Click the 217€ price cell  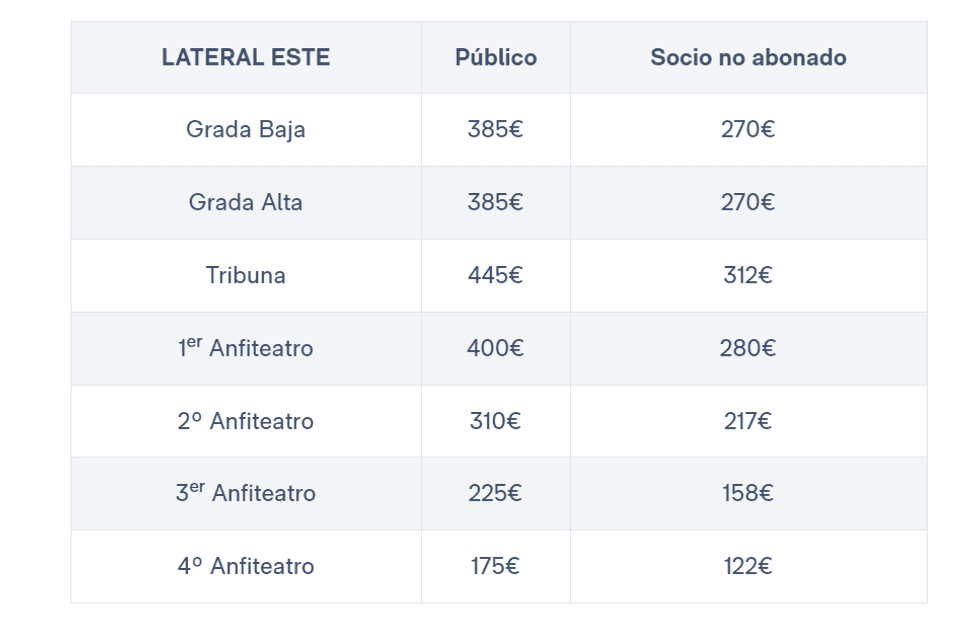tap(748, 422)
